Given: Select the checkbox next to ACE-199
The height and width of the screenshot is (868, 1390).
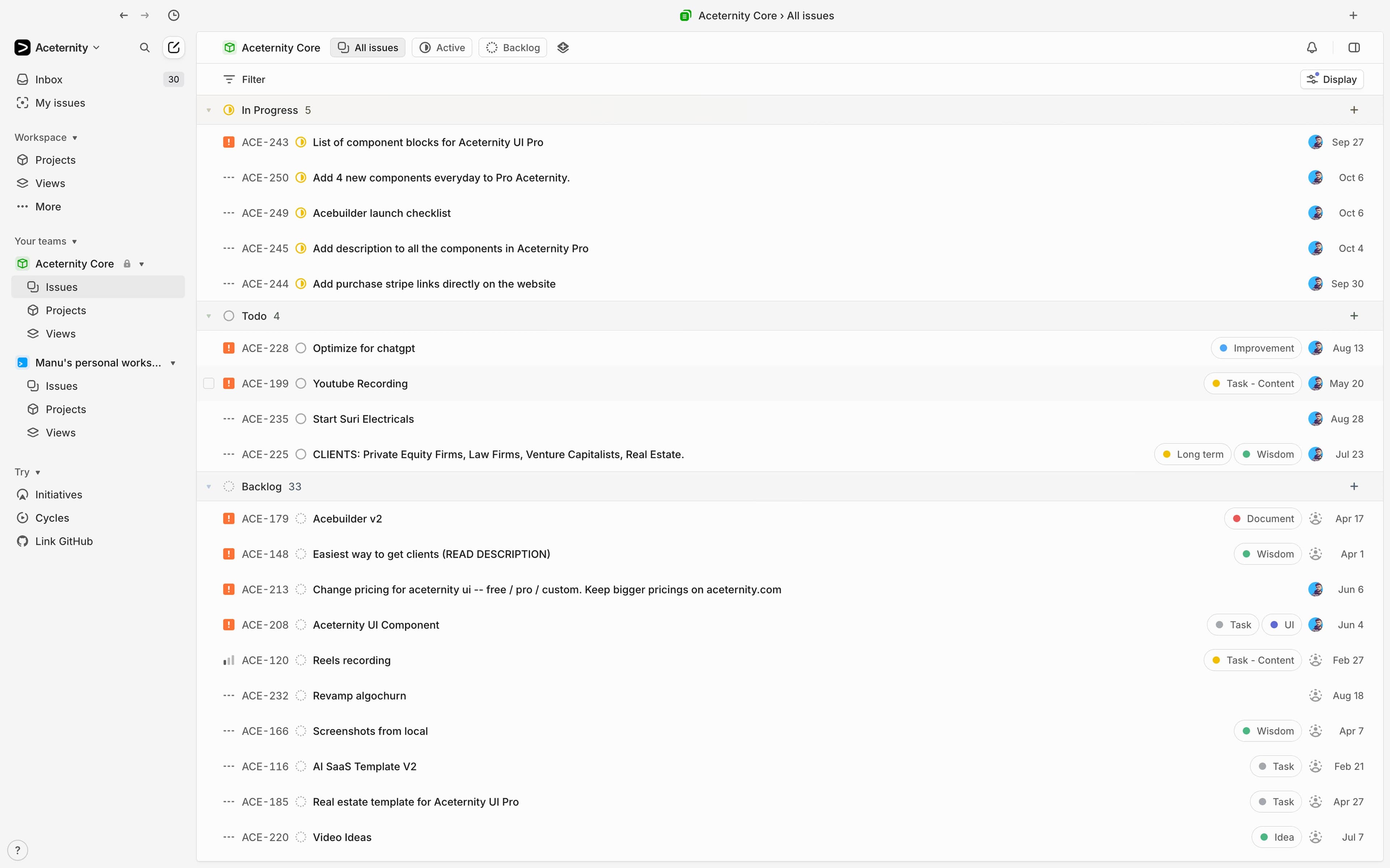Looking at the screenshot, I should [x=208, y=383].
